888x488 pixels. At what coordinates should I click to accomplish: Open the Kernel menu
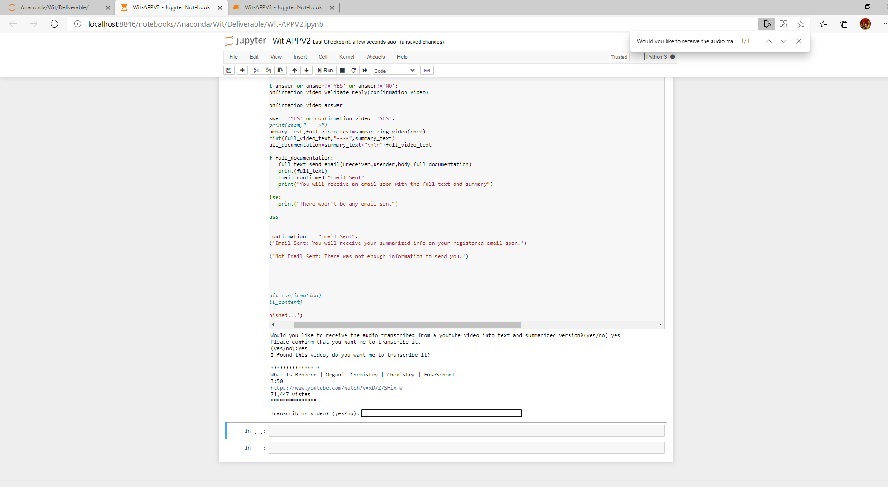tap(347, 57)
